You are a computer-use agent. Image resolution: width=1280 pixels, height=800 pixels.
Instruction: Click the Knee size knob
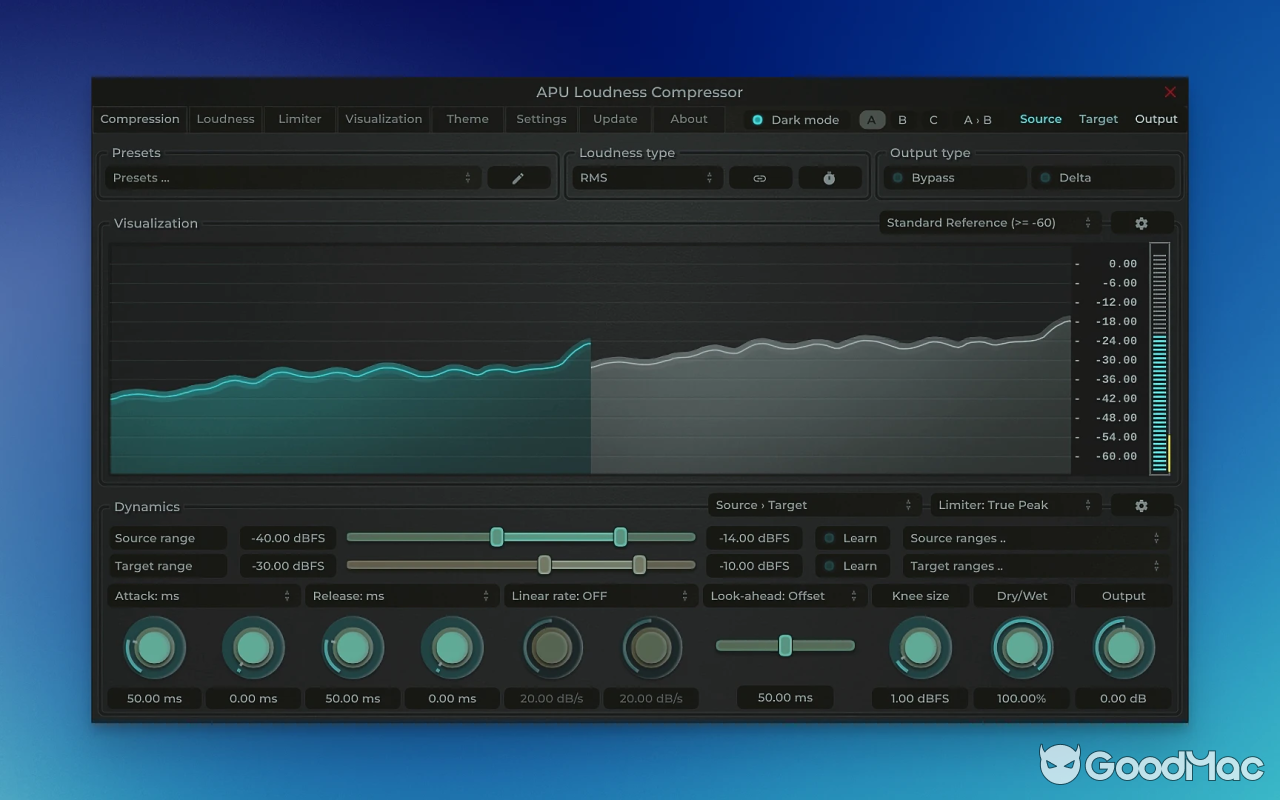919,647
